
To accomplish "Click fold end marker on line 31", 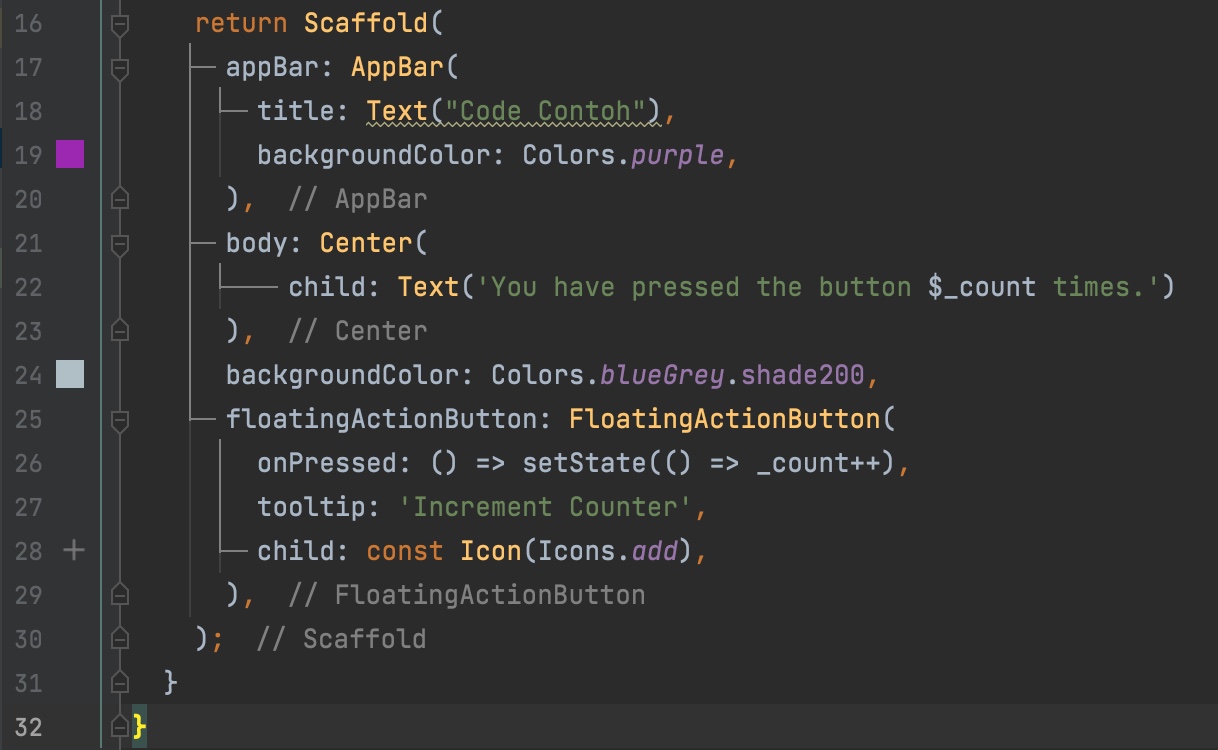I will [120, 682].
